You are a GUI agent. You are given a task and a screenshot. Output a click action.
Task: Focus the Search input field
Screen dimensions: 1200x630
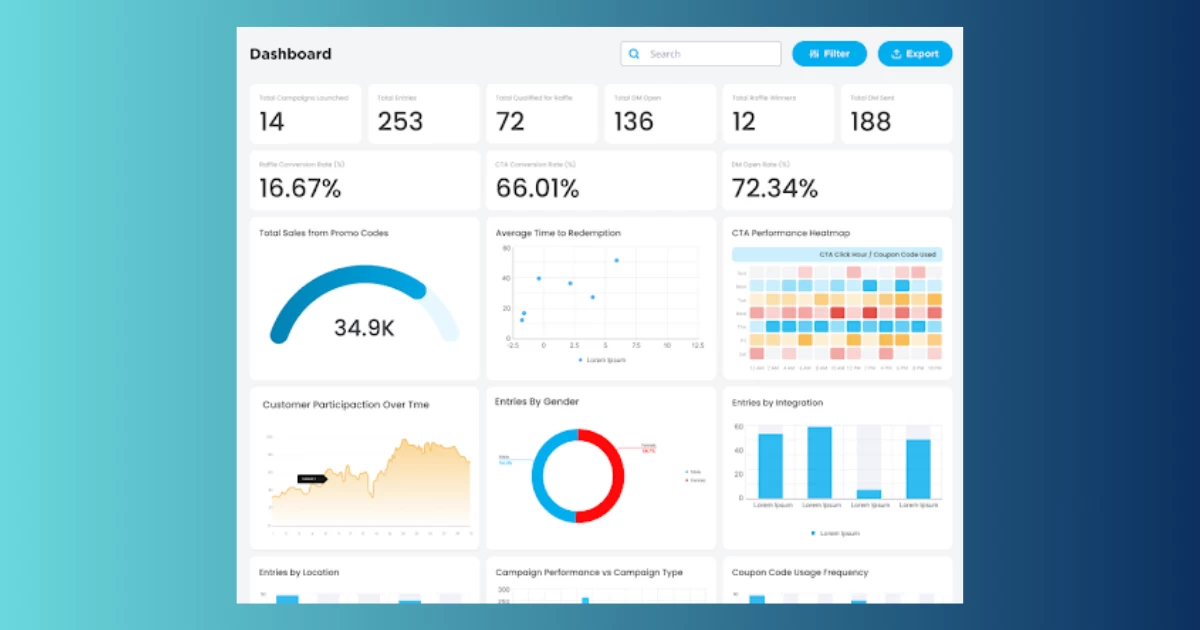click(x=710, y=54)
